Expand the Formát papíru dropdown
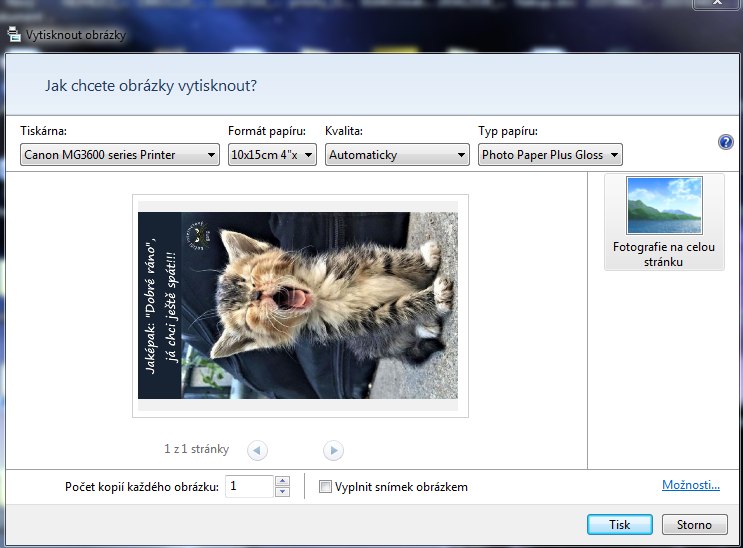The height and width of the screenshot is (548, 743). pyautogui.click(x=272, y=155)
